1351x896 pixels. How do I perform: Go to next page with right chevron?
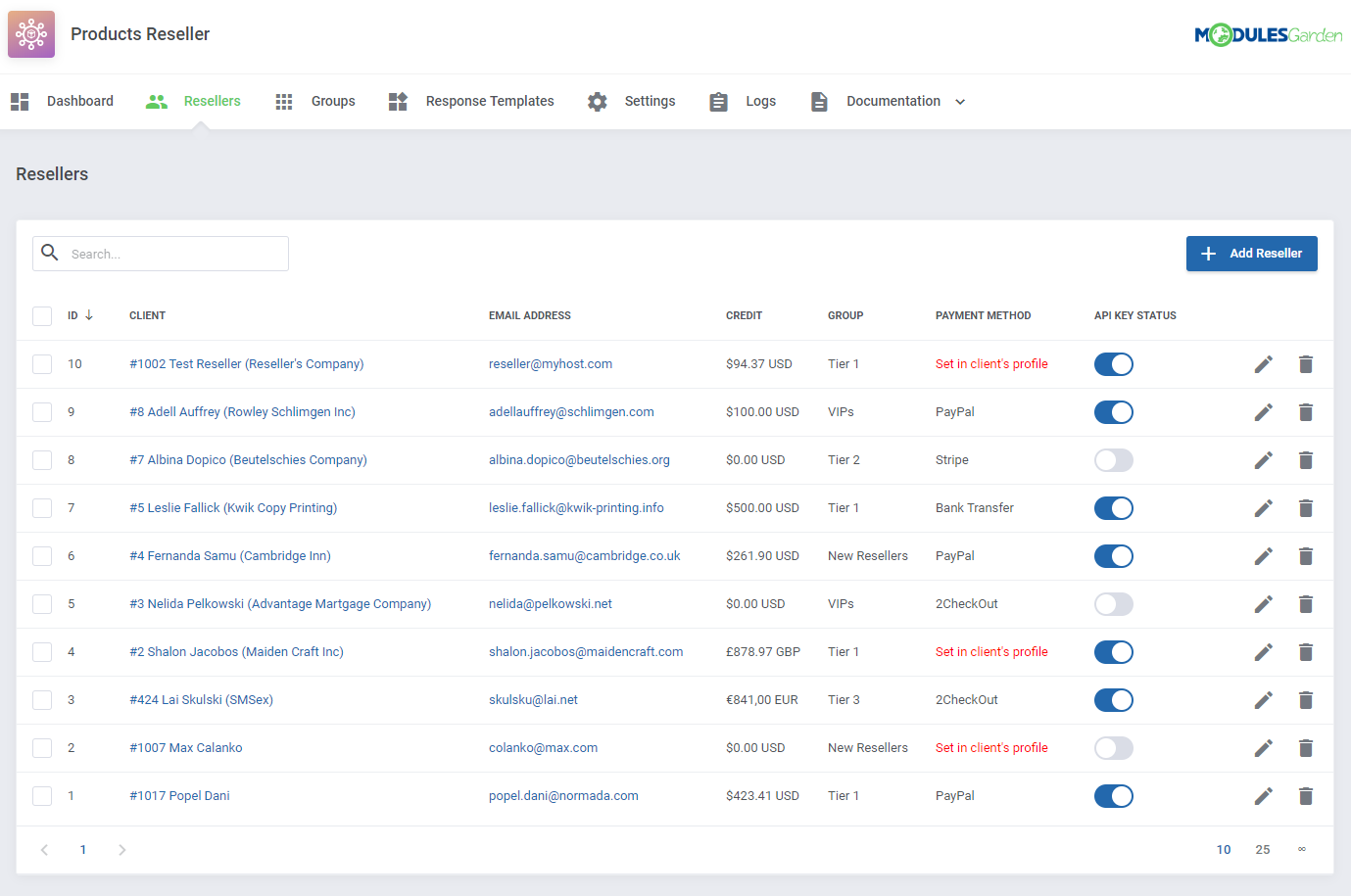(122, 850)
